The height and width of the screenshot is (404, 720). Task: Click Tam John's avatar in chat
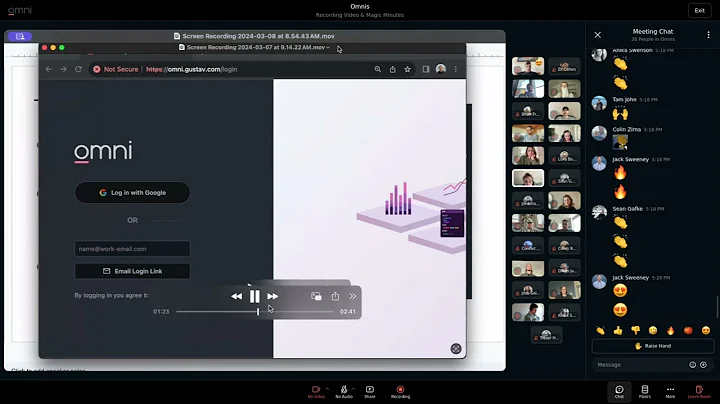click(x=599, y=103)
